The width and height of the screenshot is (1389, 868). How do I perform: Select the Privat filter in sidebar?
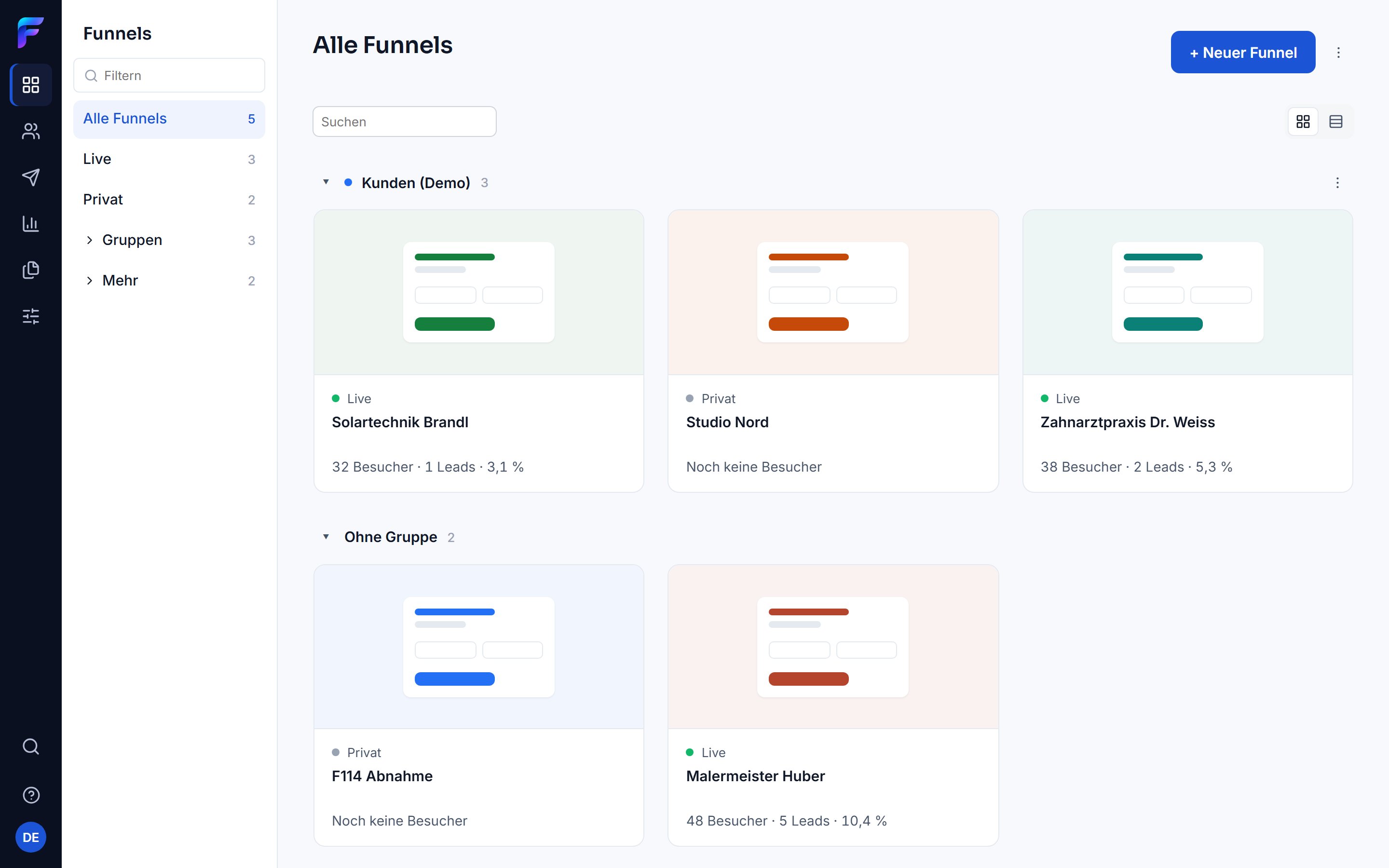tap(169, 200)
